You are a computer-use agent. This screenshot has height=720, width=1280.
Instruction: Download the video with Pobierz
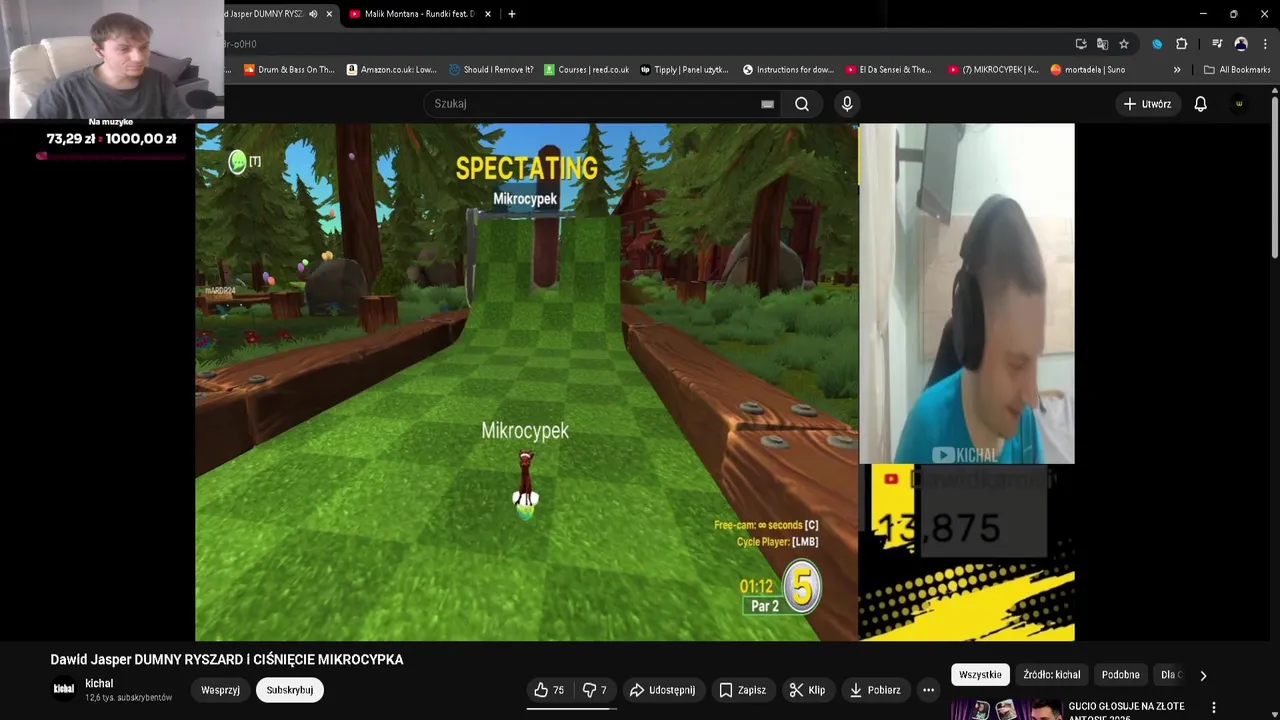point(875,690)
